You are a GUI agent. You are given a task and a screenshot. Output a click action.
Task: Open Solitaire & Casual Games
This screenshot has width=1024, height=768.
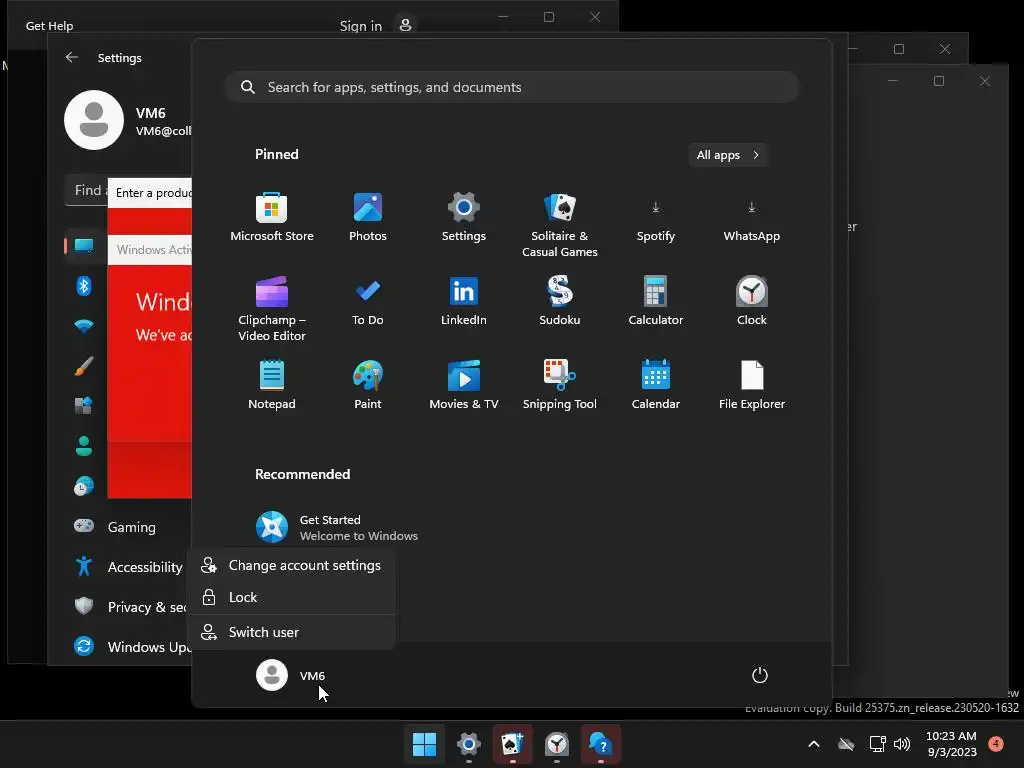(560, 225)
